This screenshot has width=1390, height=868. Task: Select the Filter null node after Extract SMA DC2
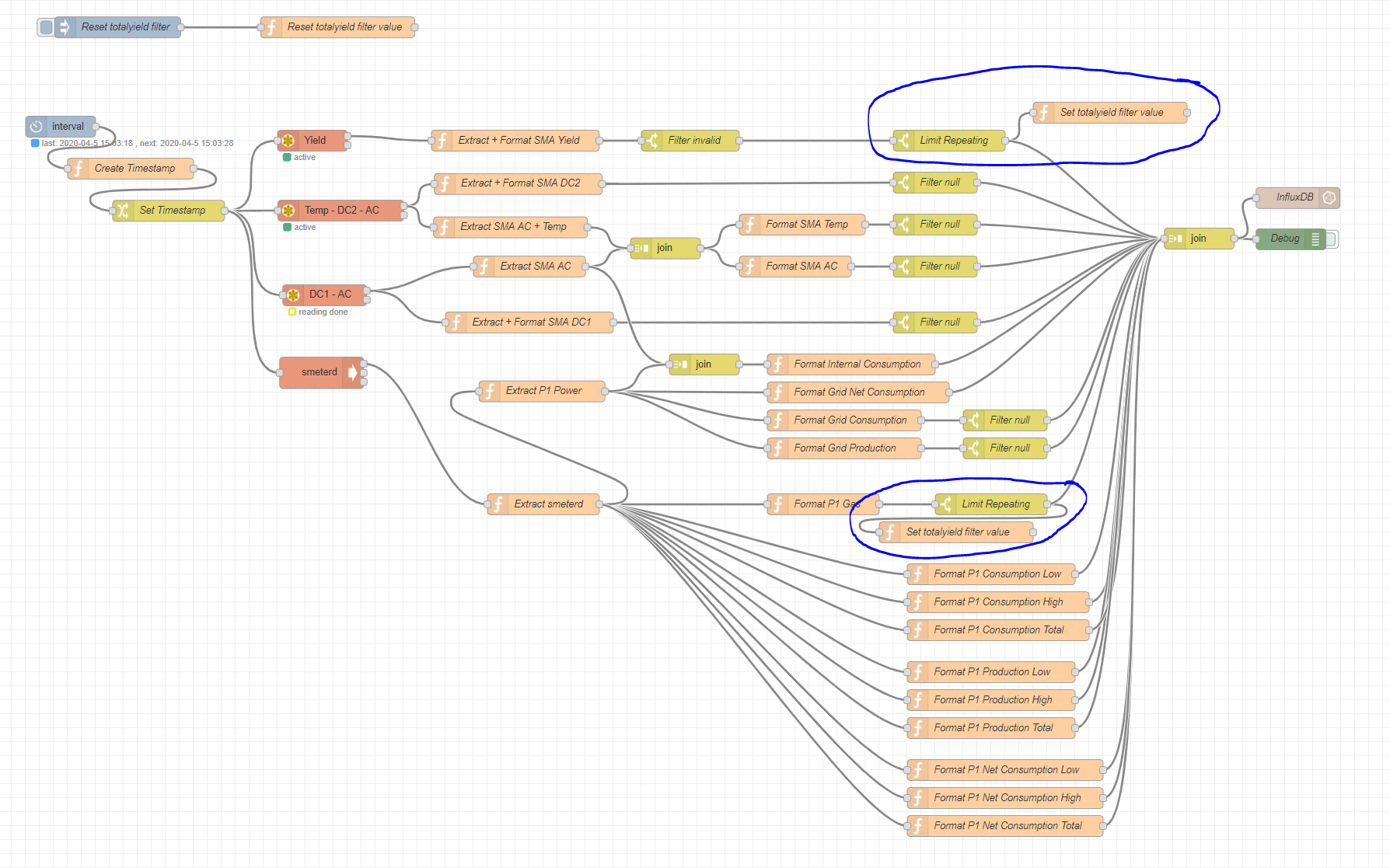(935, 183)
